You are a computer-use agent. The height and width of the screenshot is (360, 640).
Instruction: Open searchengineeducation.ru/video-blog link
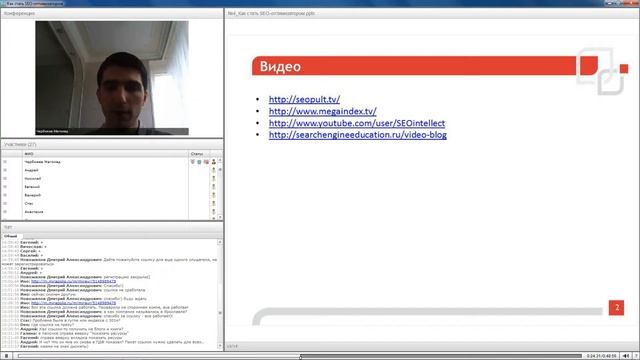coord(358,135)
